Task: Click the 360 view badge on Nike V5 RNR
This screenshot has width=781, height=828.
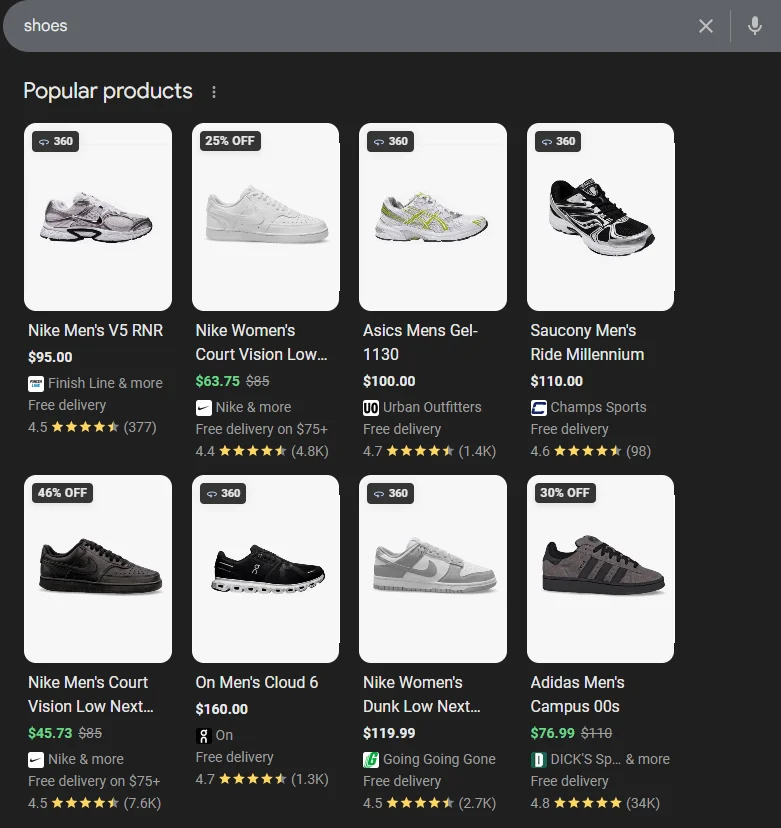Action: 56,141
